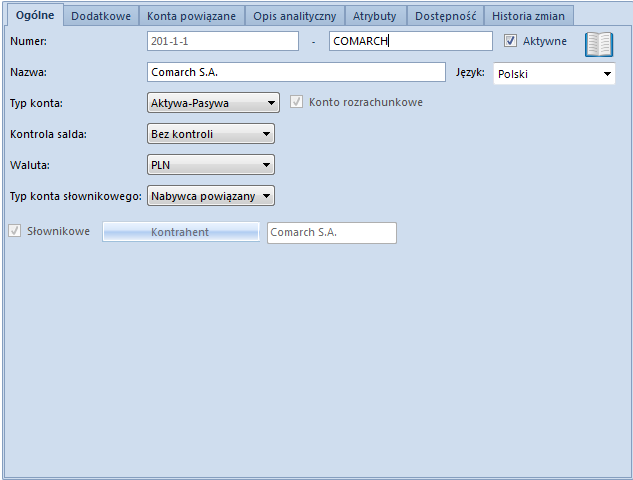
Task: Open the book icon next to Aktywne
Action: (x=599, y=44)
